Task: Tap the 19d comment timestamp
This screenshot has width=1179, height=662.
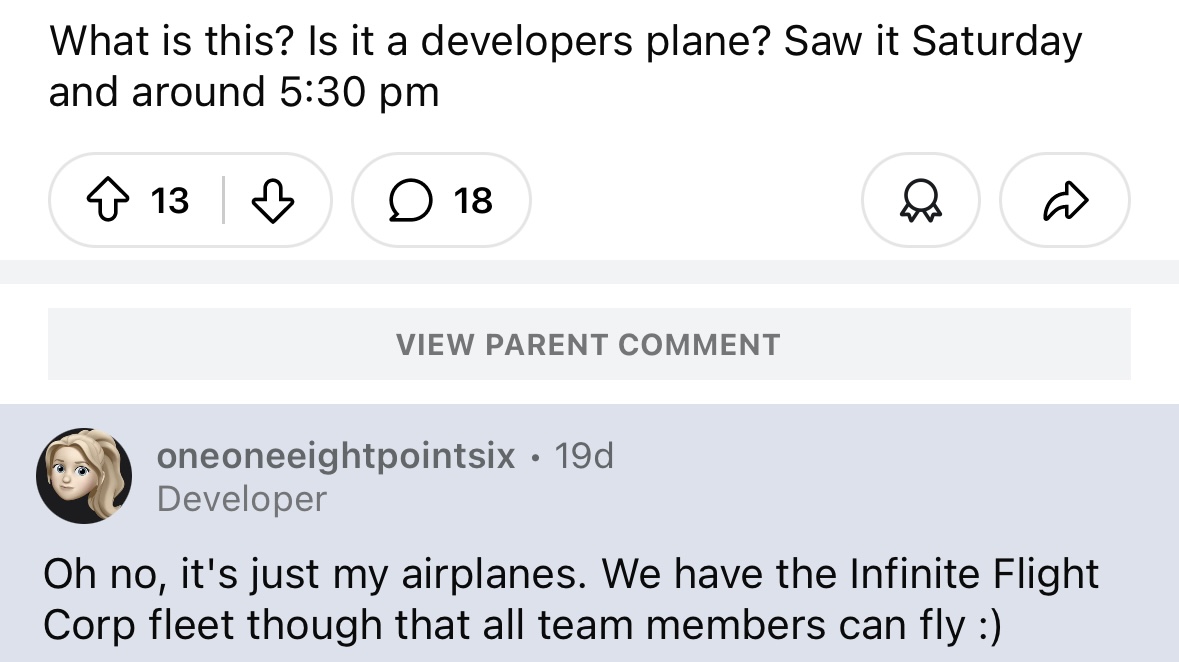Action: coord(583,456)
